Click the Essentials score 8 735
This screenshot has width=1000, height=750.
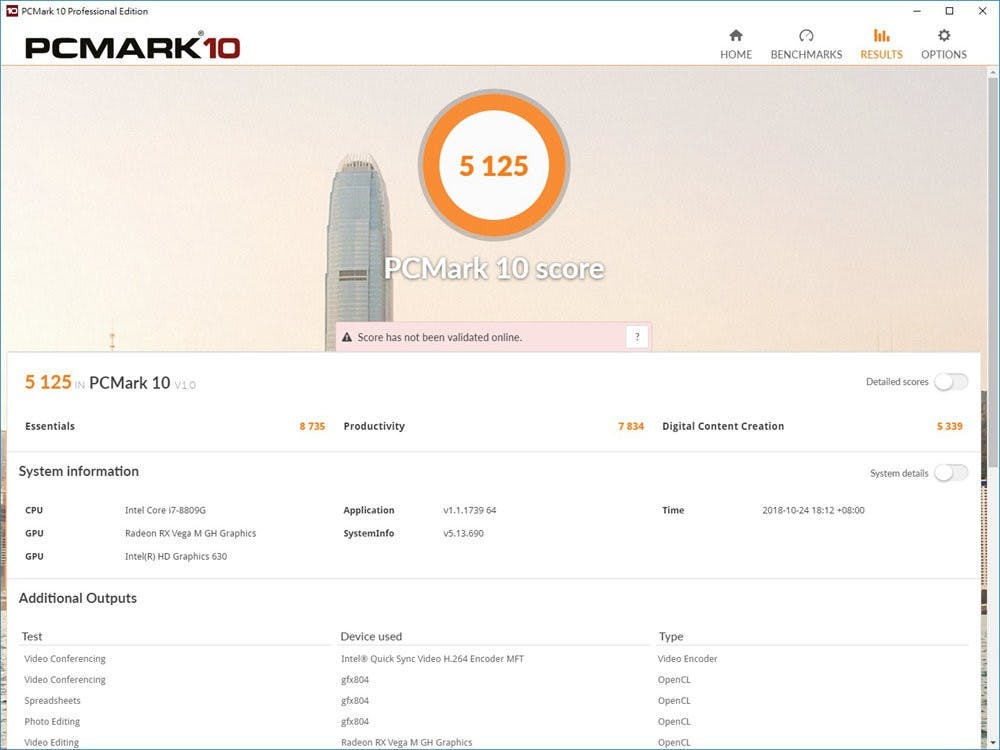pos(312,427)
